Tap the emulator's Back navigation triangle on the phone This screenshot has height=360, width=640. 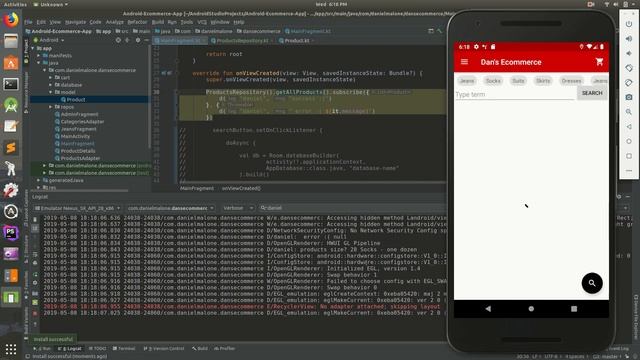tap(488, 309)
